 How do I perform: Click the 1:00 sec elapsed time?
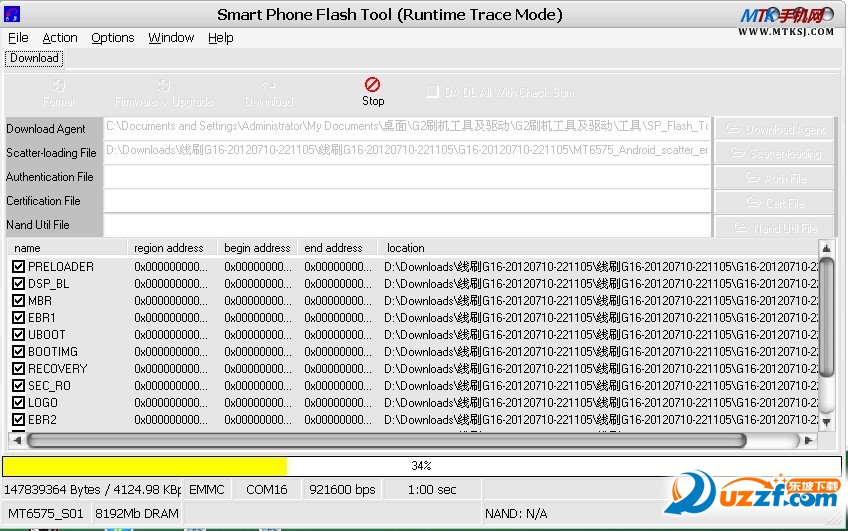(x=432, y=489)
